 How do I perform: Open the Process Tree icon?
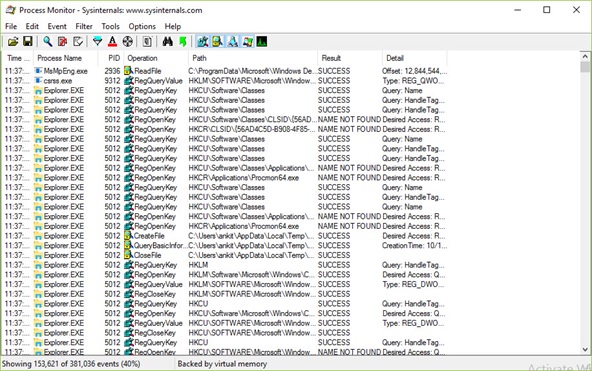[147, 42]
